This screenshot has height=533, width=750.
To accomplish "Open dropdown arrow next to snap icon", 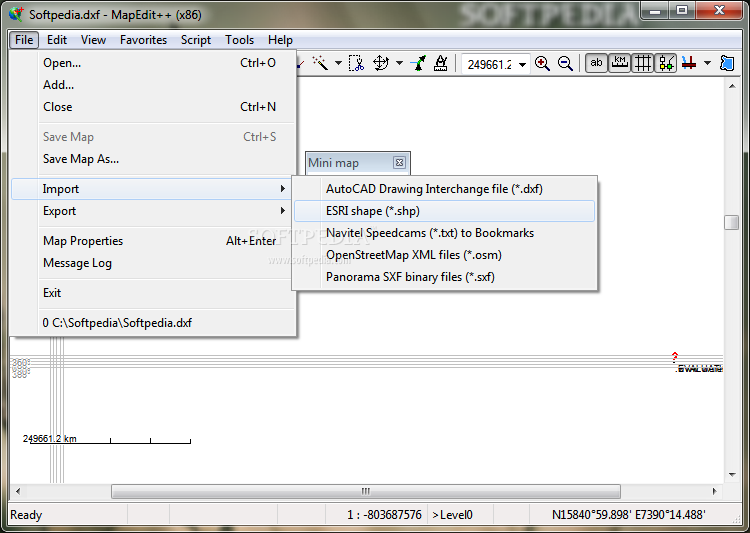I will 707,63.
